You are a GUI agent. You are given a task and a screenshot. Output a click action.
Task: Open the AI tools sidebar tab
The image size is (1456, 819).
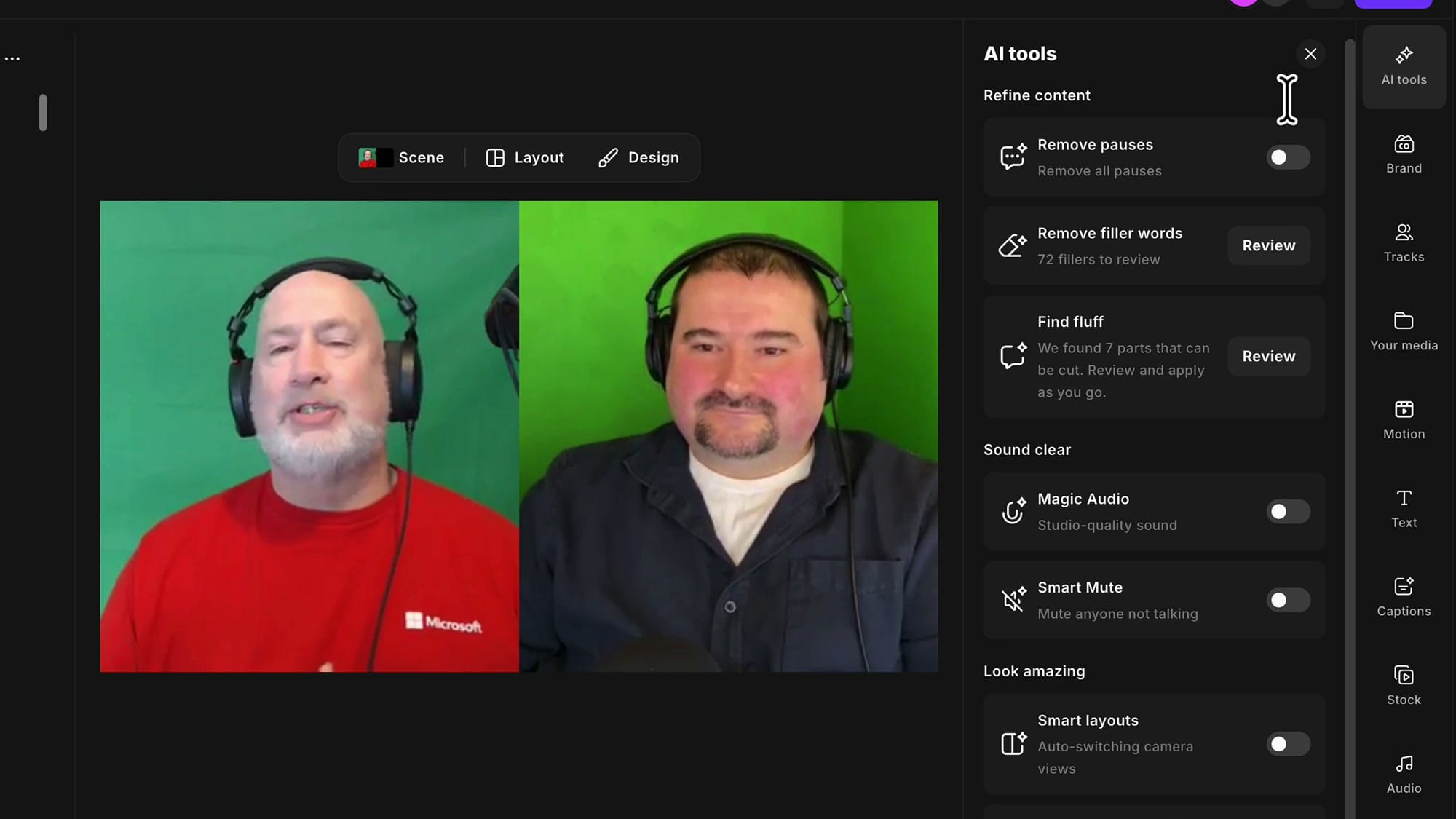tap(1404, 67)
